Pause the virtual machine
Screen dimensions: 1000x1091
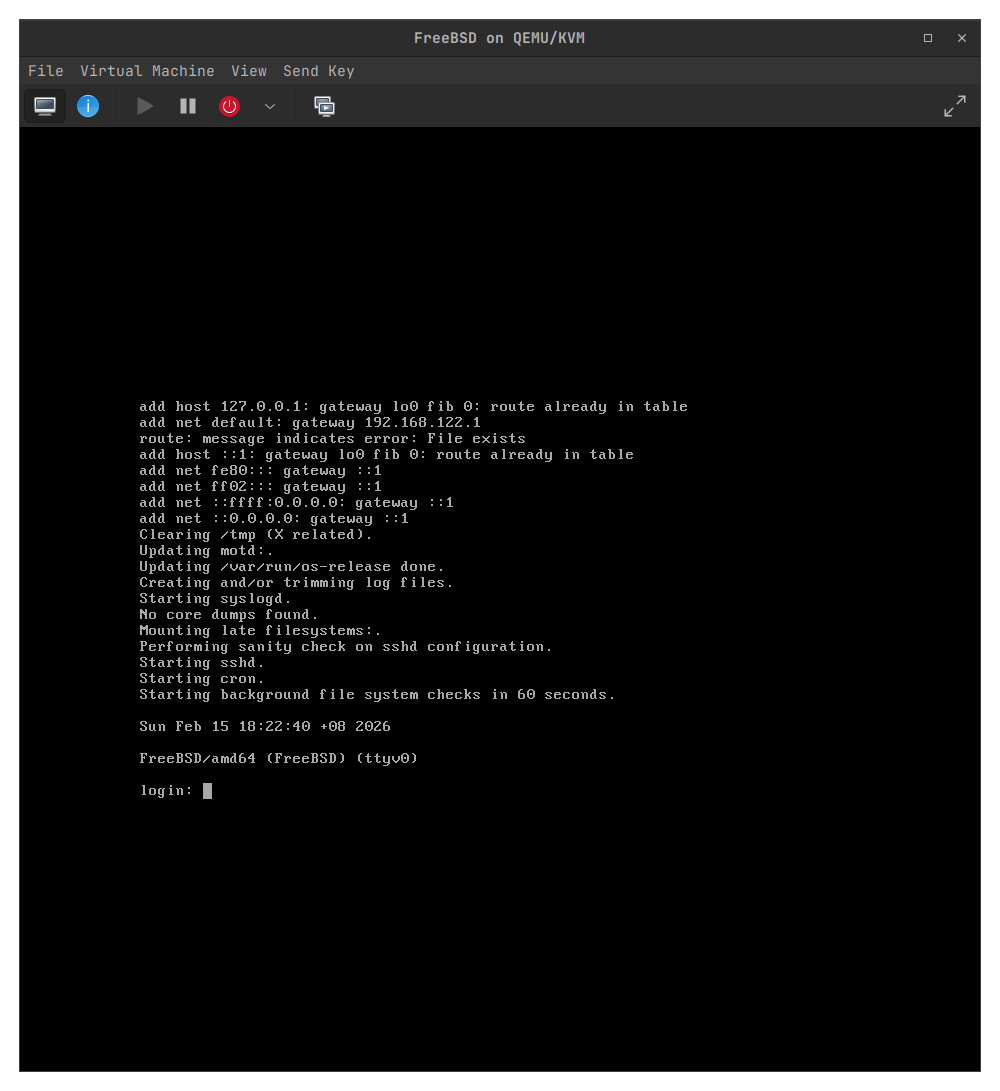pos(188,106)
